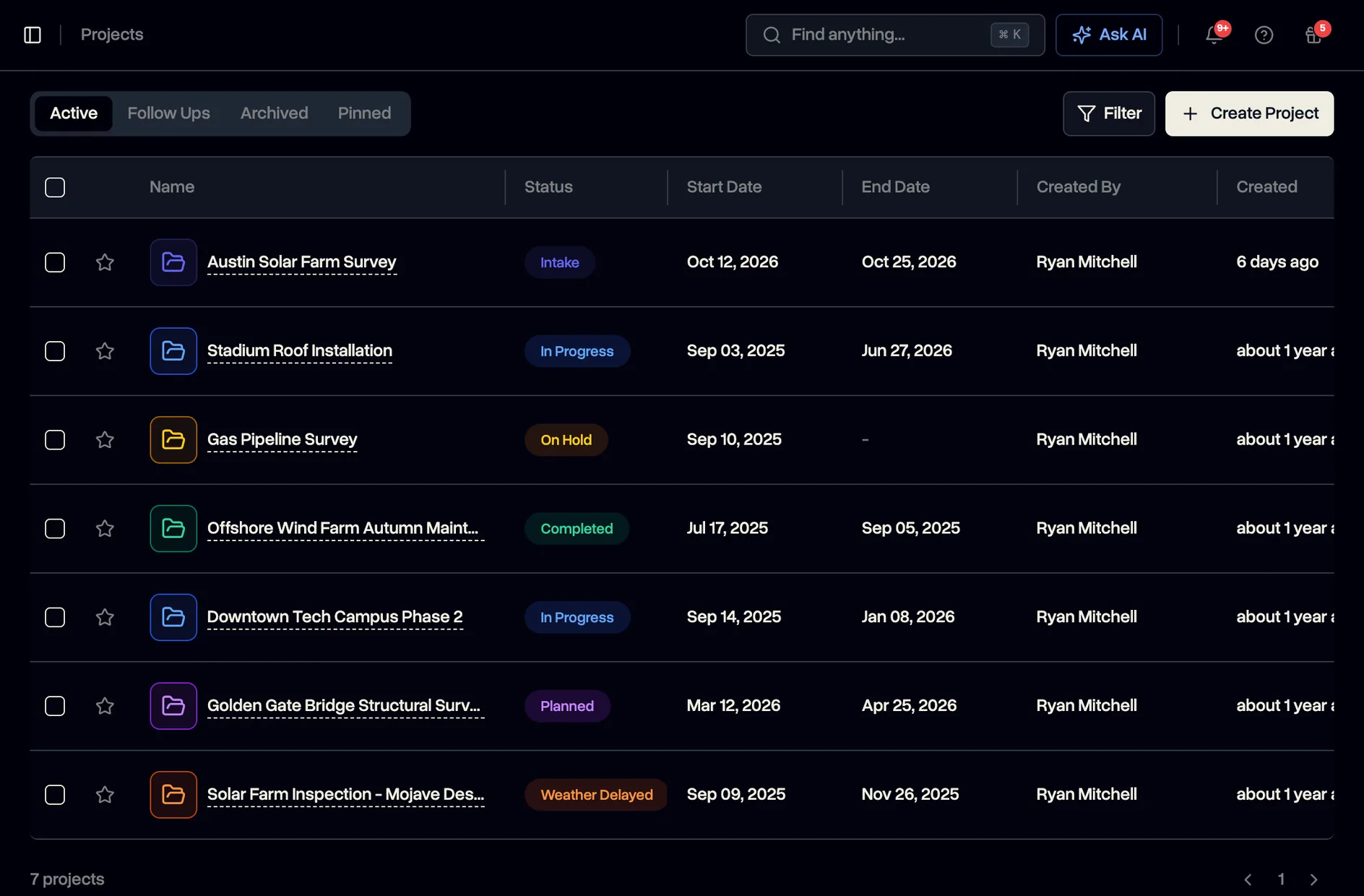Toggle the select-all checkbox in header
Viewport: 1364px width, 896px height.
55,187
